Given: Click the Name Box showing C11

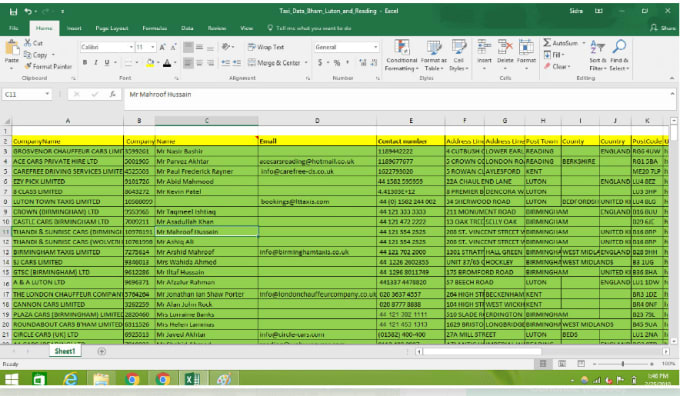Looking at the screenshot, I should tap(23, 94).
